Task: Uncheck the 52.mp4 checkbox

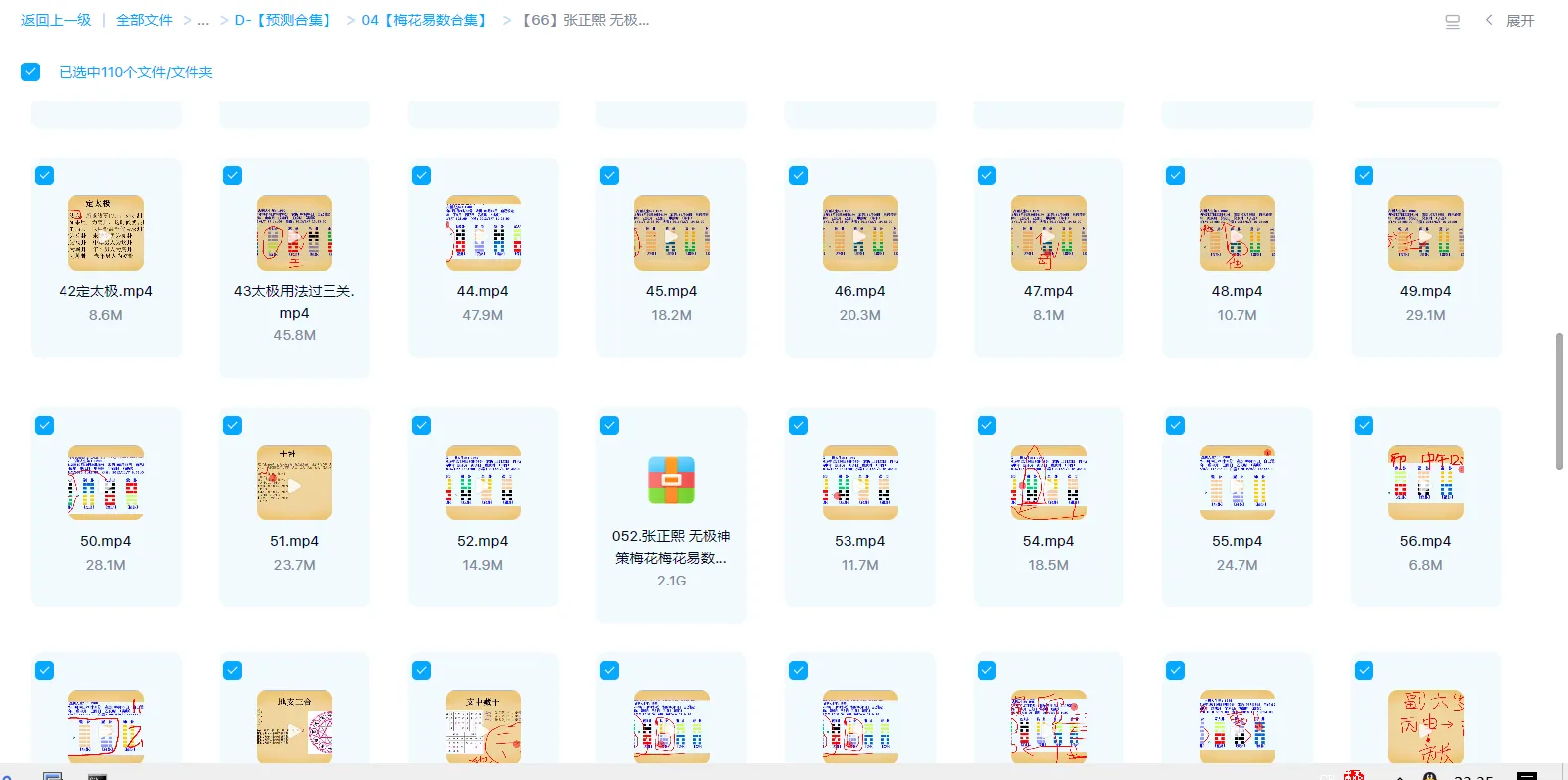Action: coord(422,426)
